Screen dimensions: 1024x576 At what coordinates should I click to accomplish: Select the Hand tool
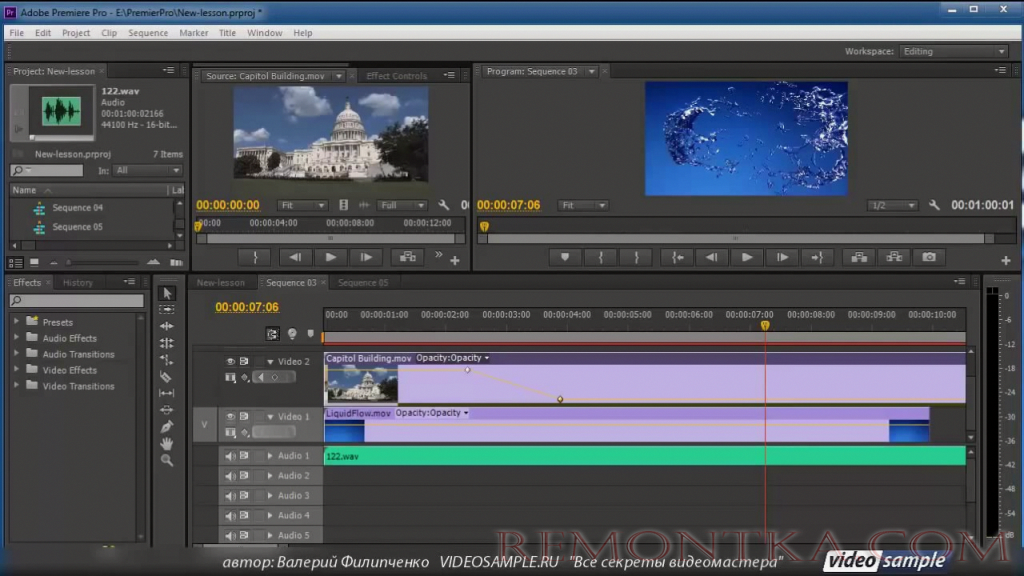pyautogui.click(x=167, y=443)
